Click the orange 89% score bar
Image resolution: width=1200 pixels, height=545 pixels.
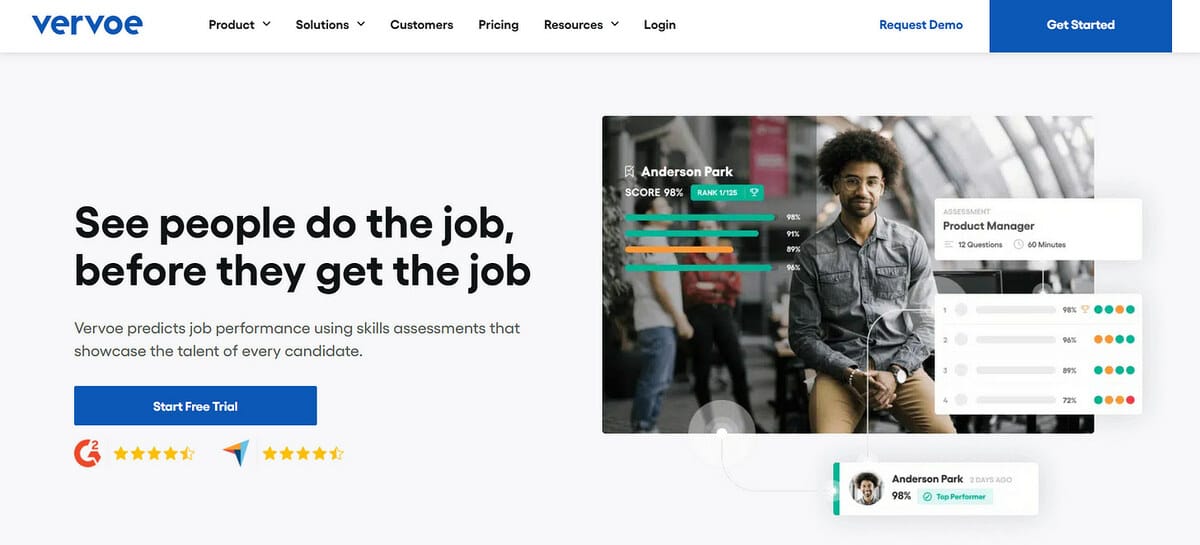click(679, 250)
